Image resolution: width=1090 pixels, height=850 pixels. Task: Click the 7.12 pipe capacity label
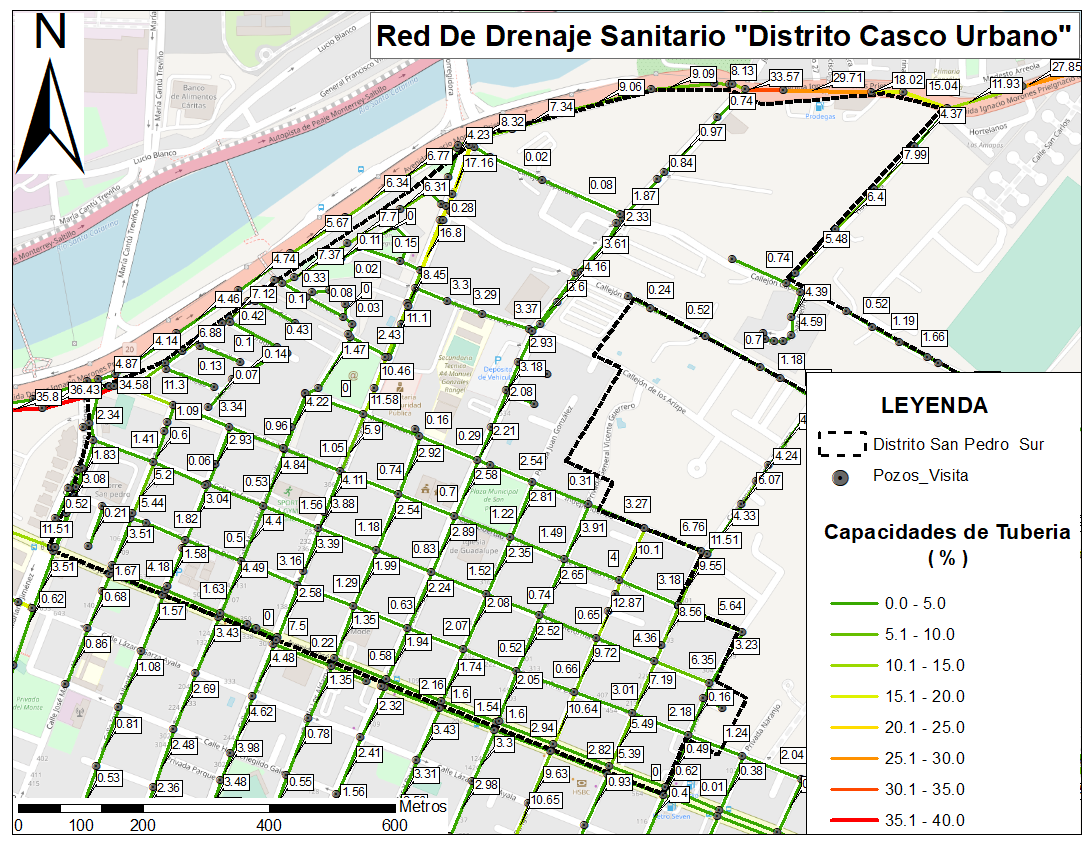click(x=263, y=294)
